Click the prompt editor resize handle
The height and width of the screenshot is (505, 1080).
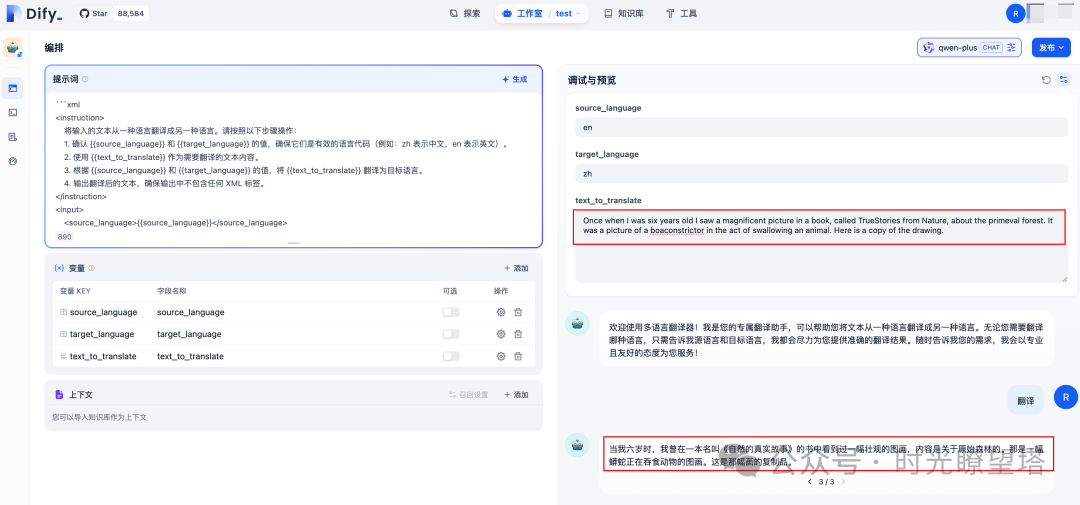click(293, 243)
